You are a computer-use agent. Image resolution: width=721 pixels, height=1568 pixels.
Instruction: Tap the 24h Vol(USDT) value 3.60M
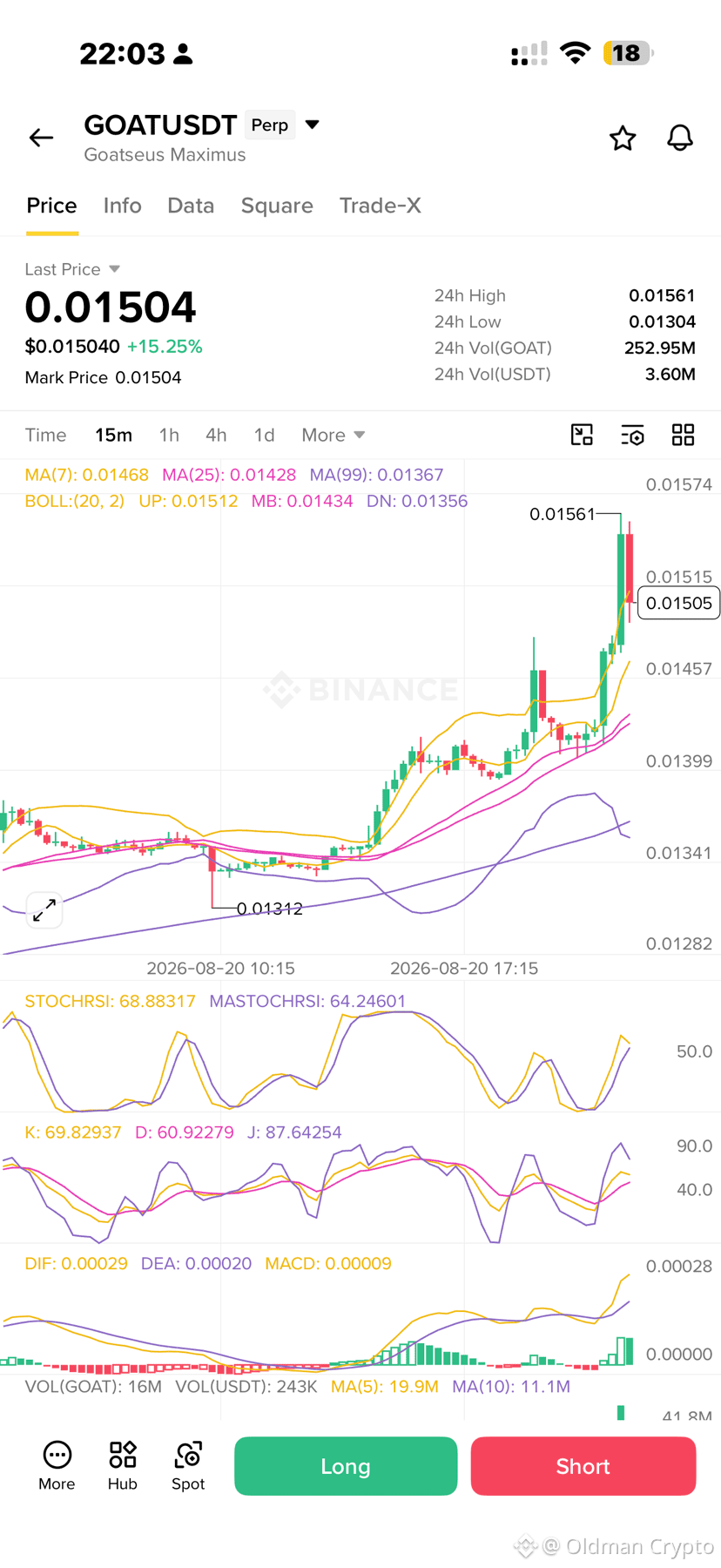pos(670,374)
